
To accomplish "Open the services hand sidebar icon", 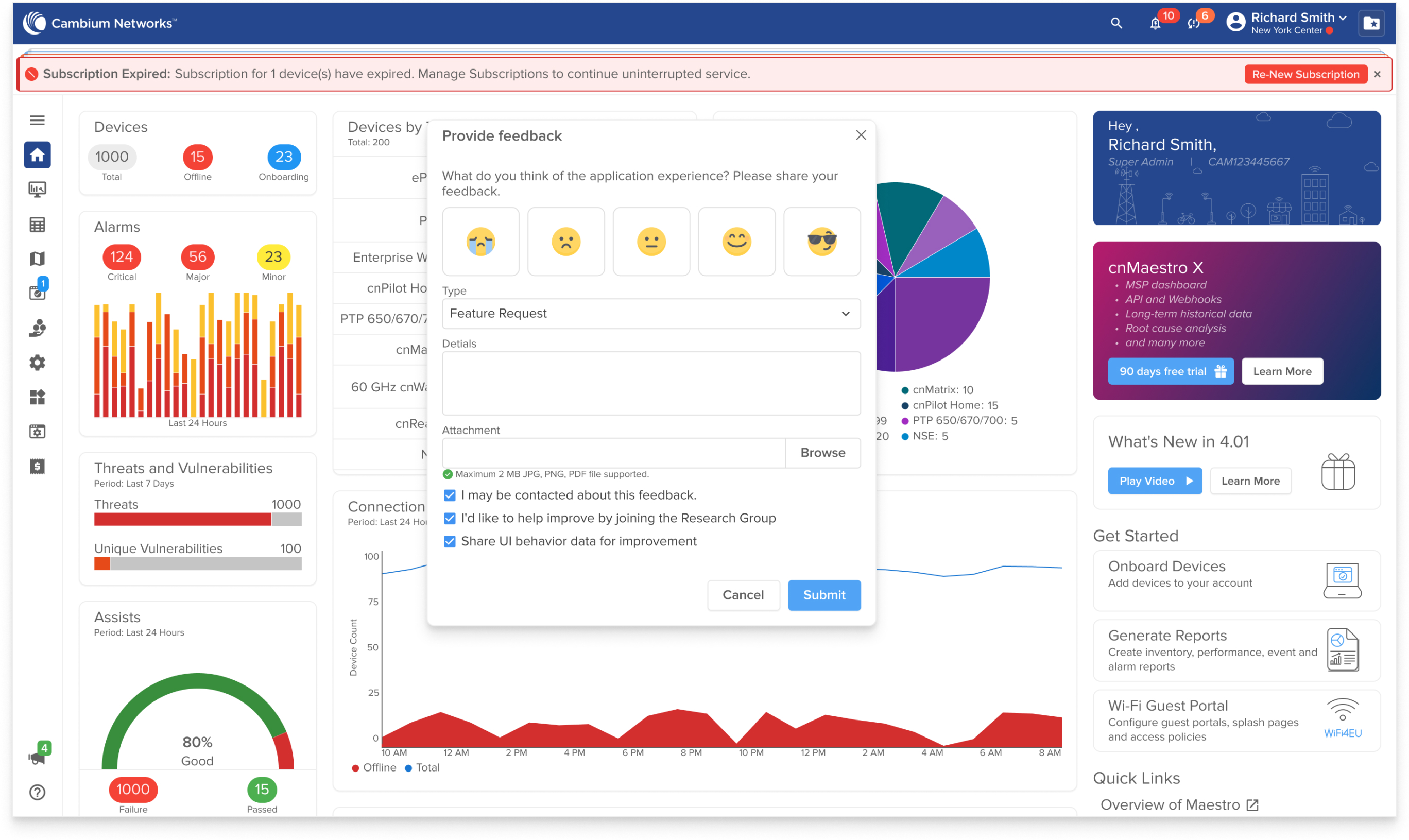I will coord(38,328).
